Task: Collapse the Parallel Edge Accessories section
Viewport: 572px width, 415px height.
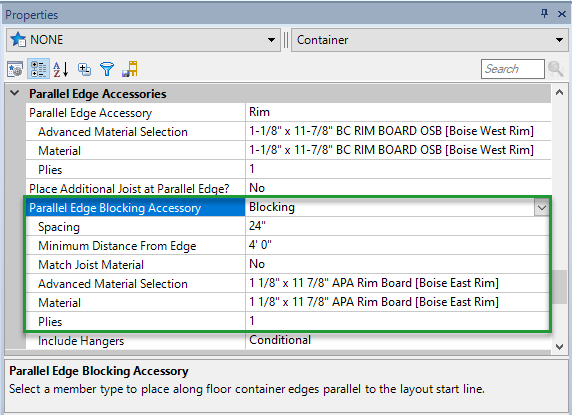Action: [x=15, y=93]
